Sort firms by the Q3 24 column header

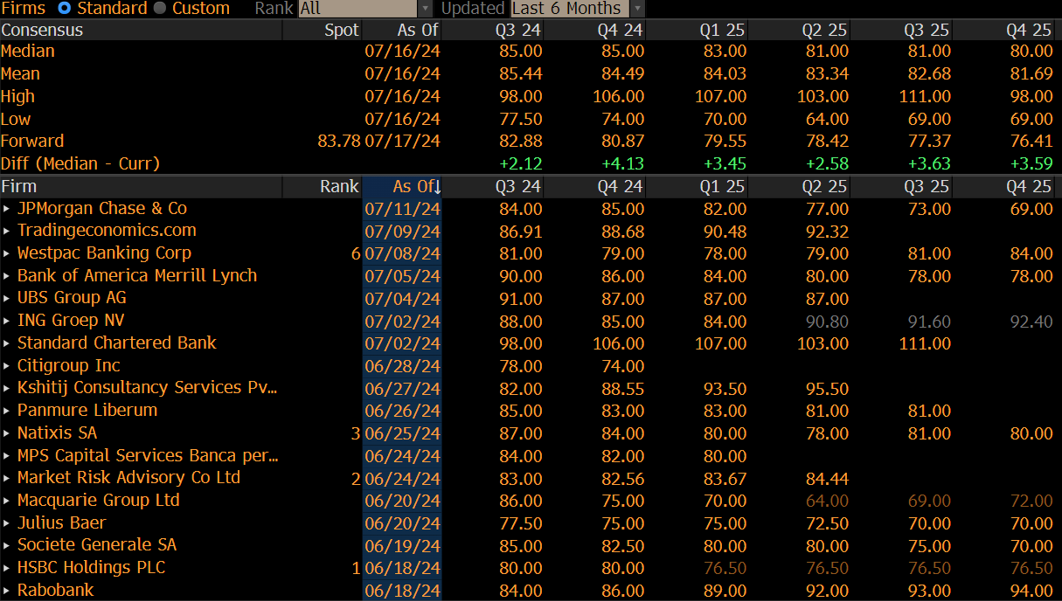(518, 186)
